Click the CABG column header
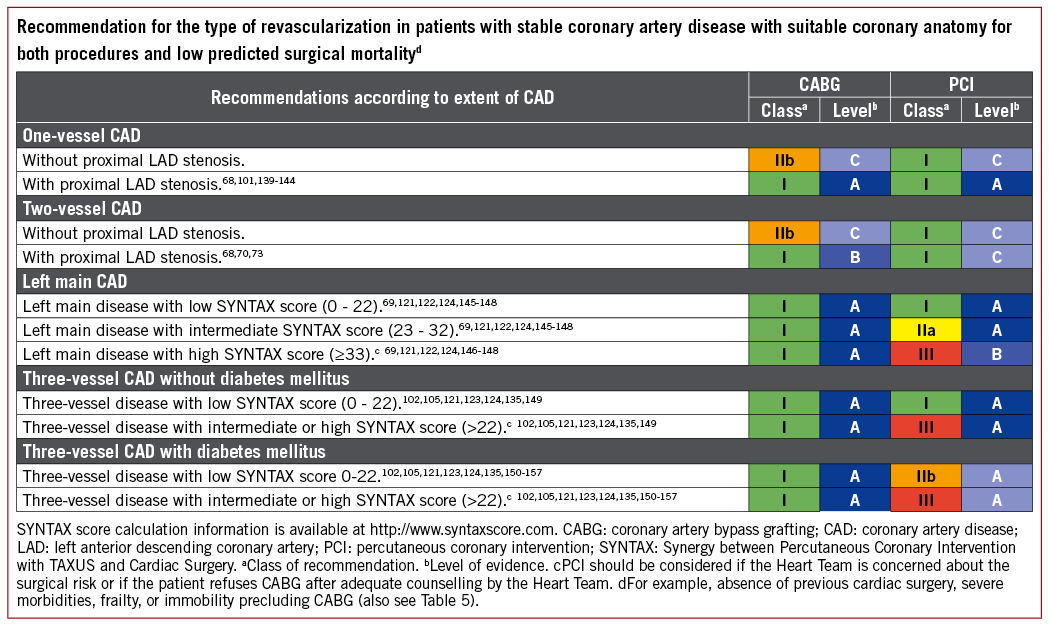This screenshot has height=625, width=1049. coord(819,86)
